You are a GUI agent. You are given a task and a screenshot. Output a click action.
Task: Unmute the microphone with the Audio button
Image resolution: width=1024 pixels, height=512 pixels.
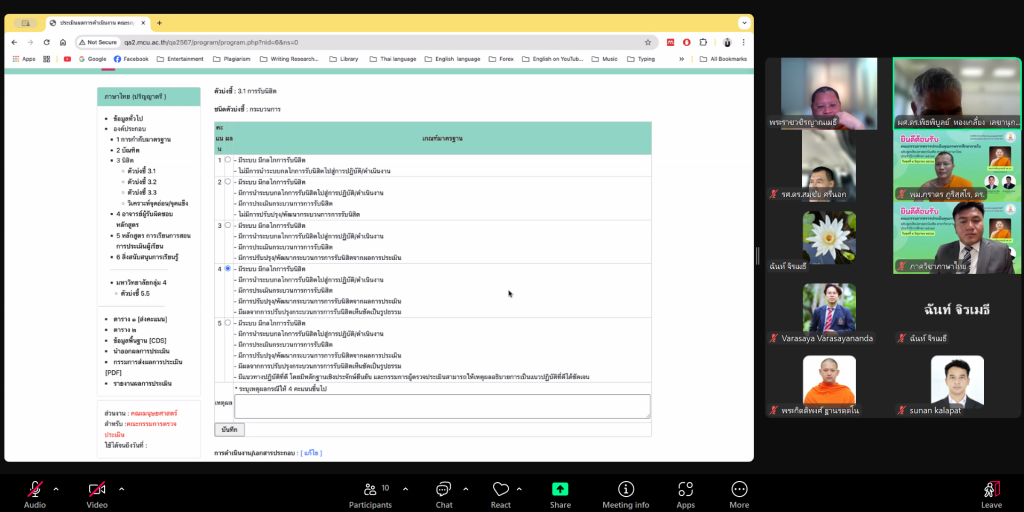(35, 494)
